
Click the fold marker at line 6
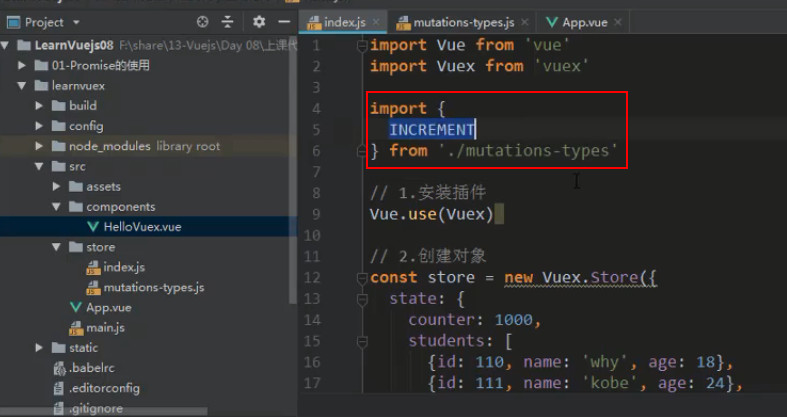point(362,151)
